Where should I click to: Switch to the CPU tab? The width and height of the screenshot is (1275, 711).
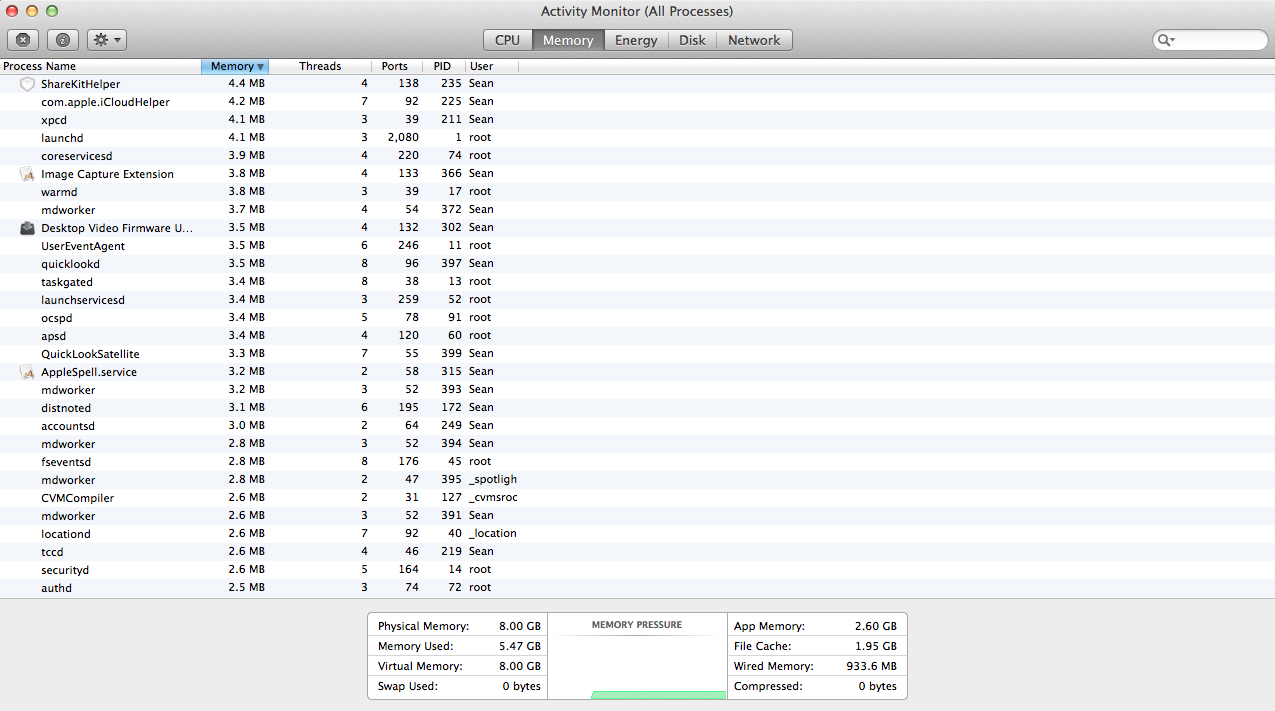pos(508,40)
